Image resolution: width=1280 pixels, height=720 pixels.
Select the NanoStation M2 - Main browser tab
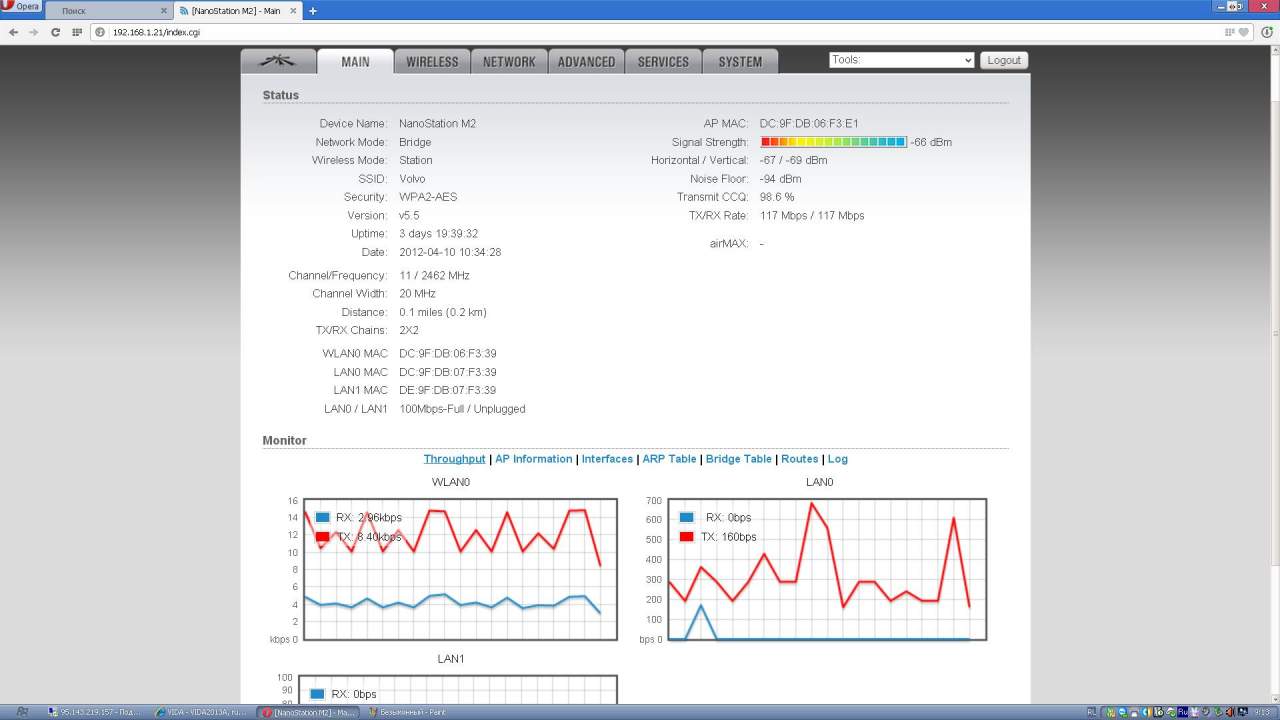pos(240,11)
